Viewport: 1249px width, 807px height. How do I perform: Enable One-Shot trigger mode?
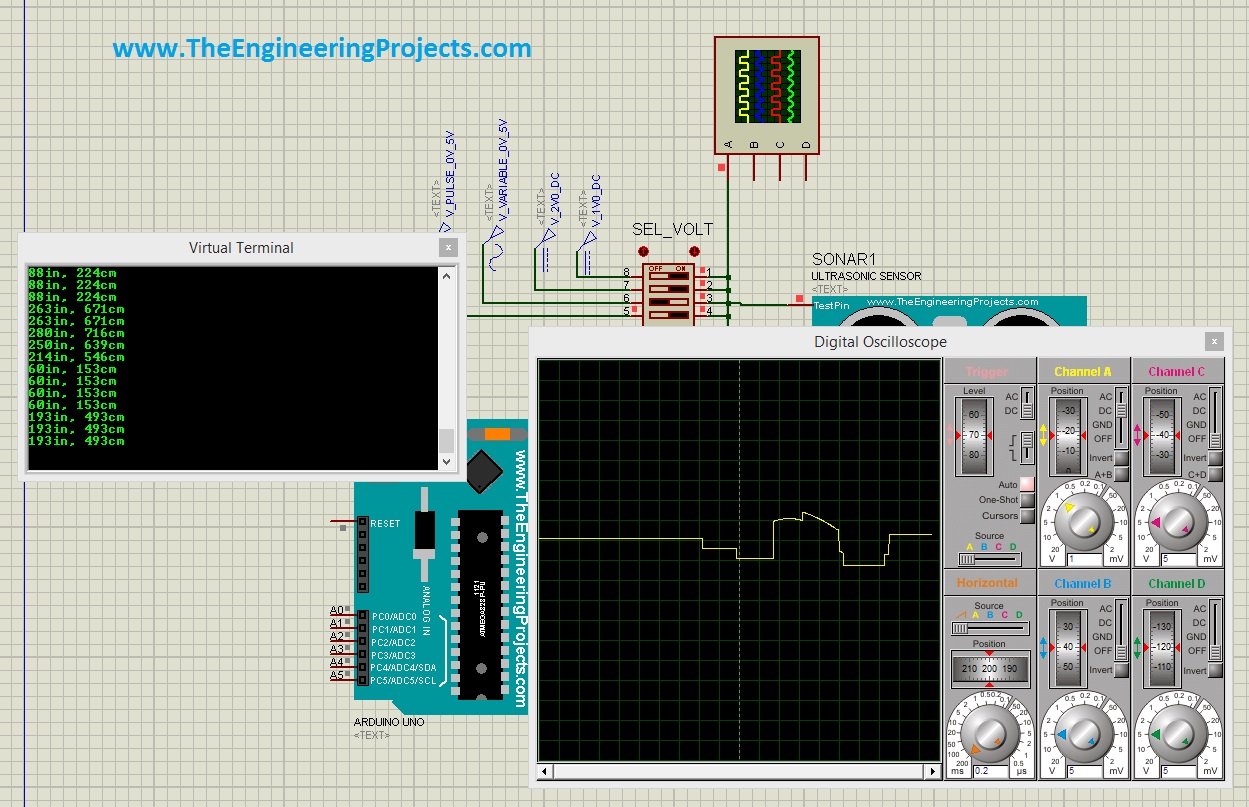tap(1026, 500)
